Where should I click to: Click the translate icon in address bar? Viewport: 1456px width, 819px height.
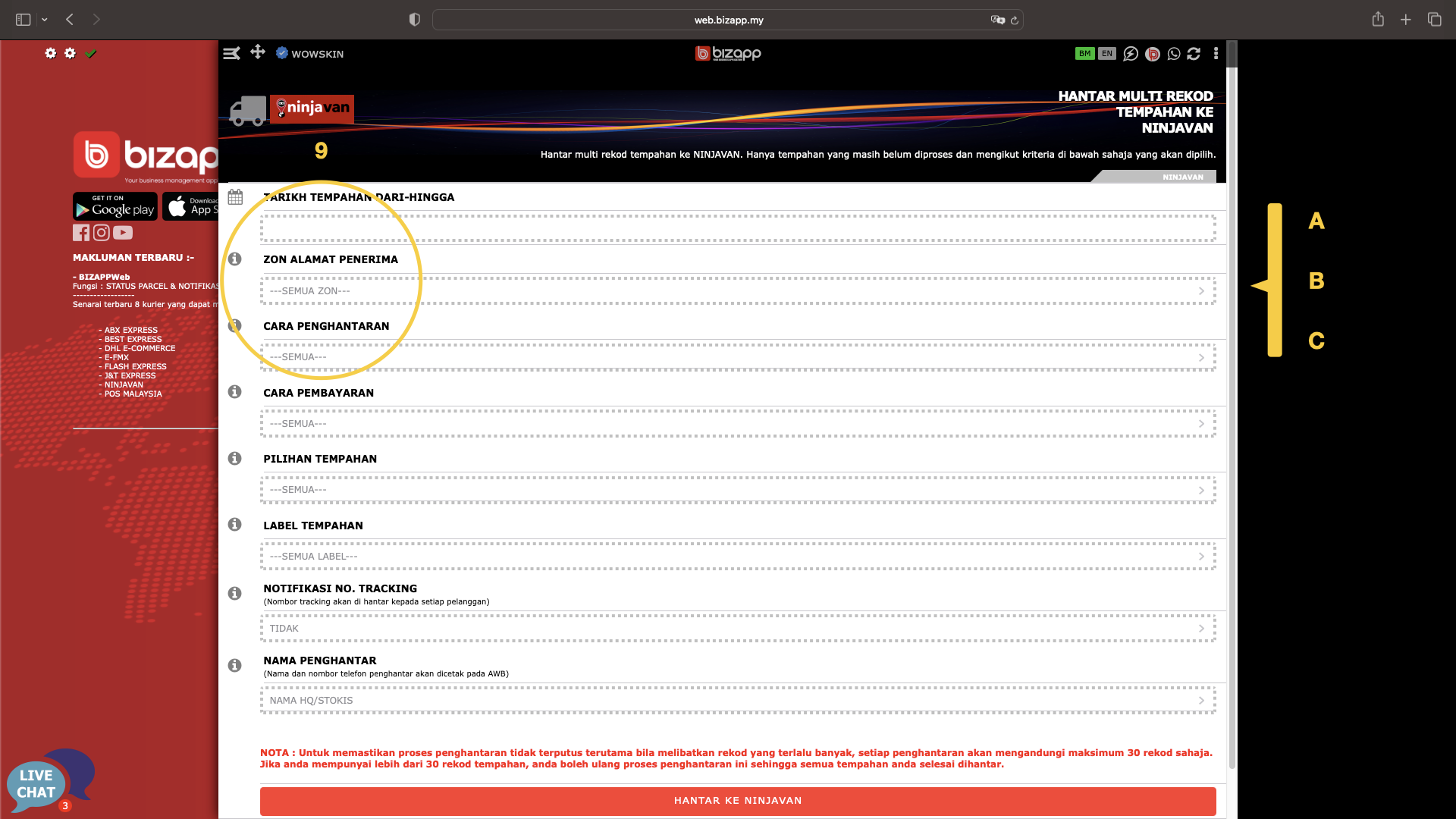(997, 20)
